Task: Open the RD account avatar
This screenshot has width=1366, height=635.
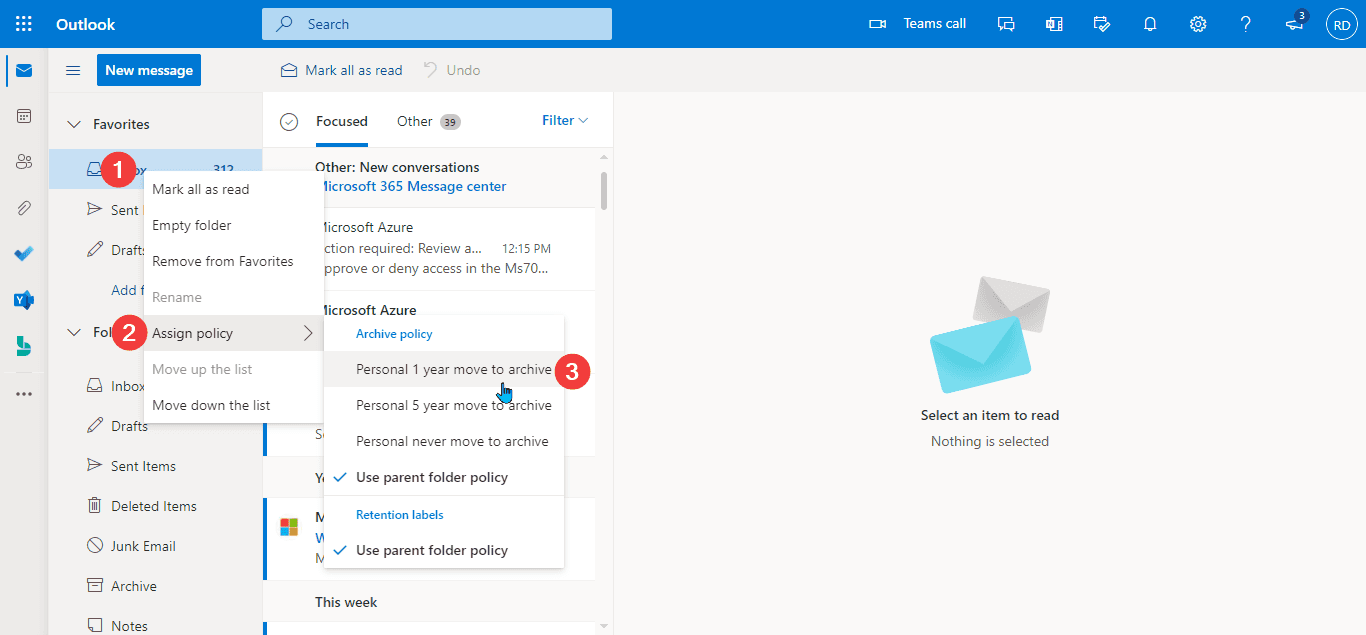Action: point(1341,24)
